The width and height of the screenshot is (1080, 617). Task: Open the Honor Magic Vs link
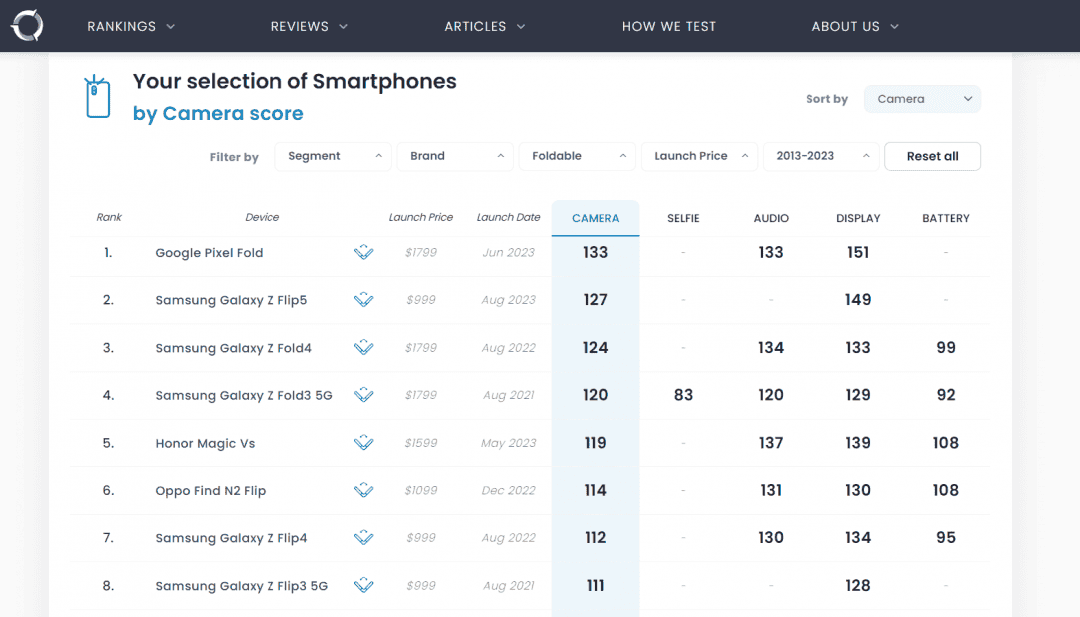point(205,443)
